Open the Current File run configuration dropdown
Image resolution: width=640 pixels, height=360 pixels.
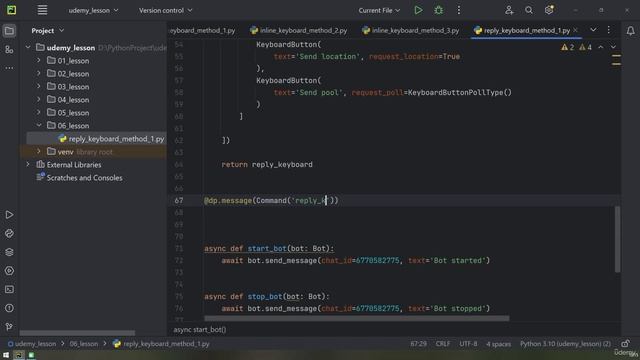pyautogui.click(x=379, y=10)
